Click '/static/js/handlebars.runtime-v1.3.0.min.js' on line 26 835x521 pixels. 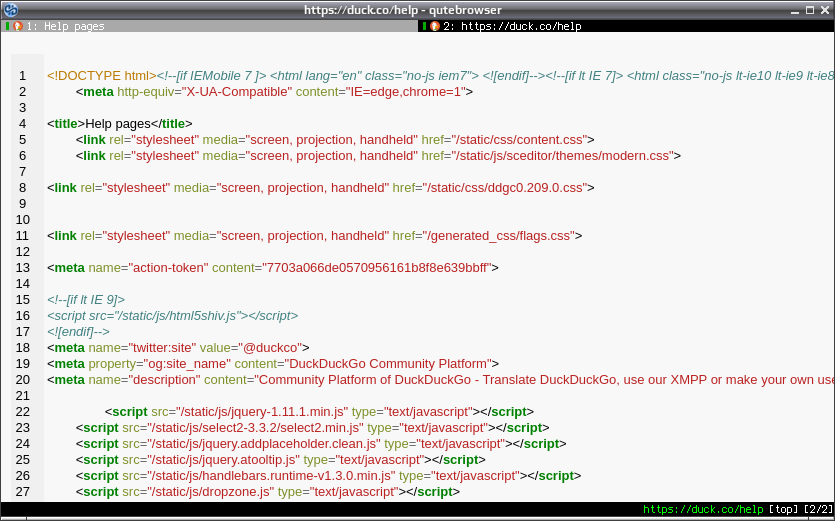point(272,475)
